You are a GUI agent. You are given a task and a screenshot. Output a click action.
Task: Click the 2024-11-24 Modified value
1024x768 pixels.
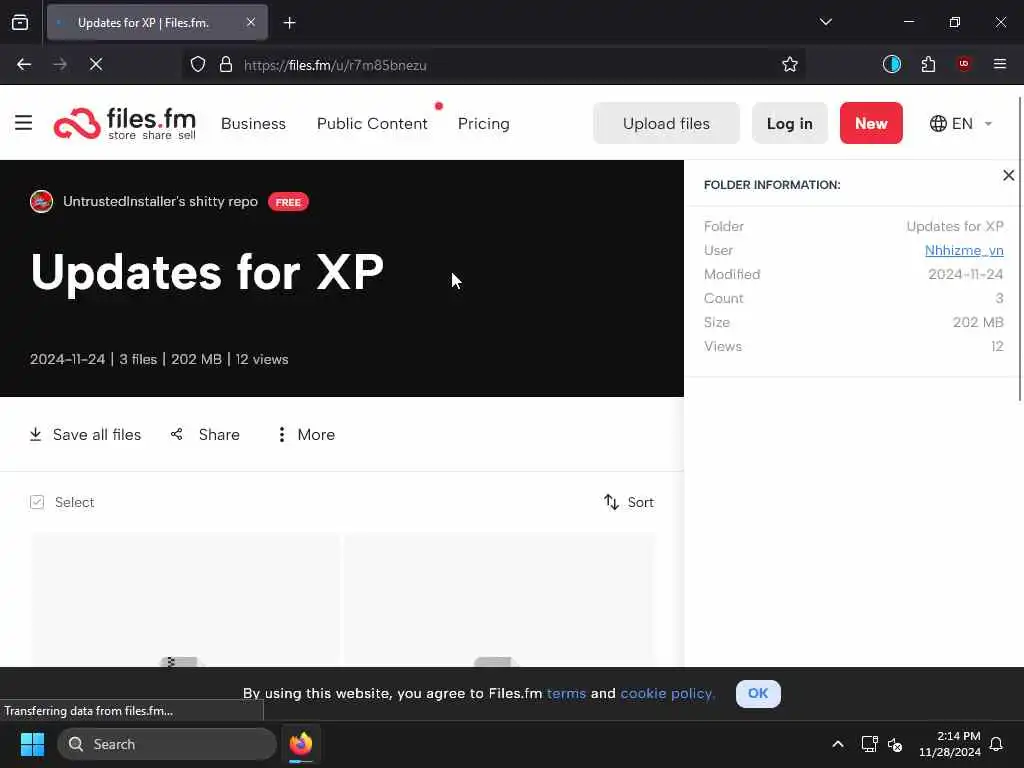pyautogui.click(x=965, y=274)
